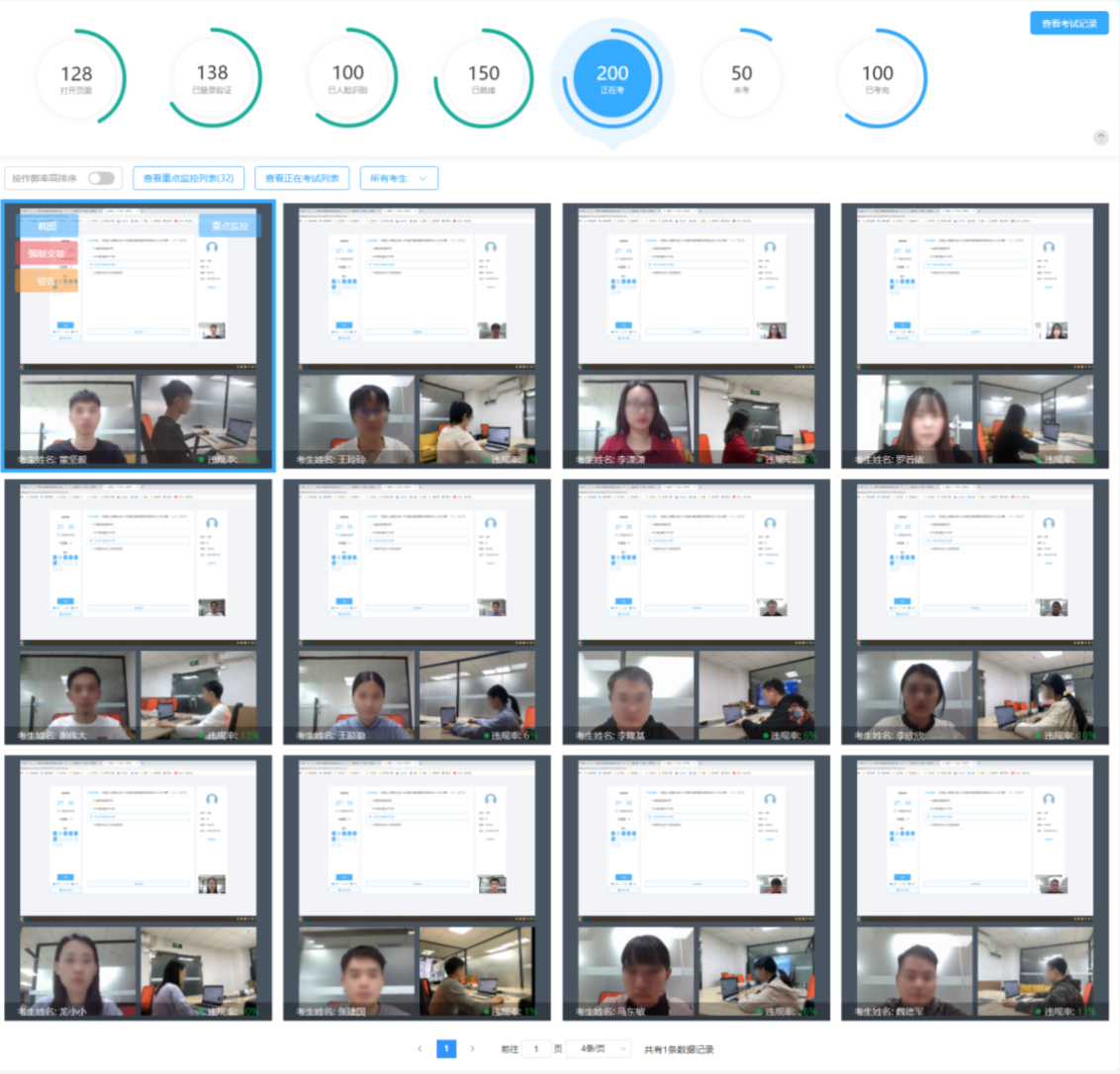
Task: Click the red 强制交卷 button
Action: point(47,254)
